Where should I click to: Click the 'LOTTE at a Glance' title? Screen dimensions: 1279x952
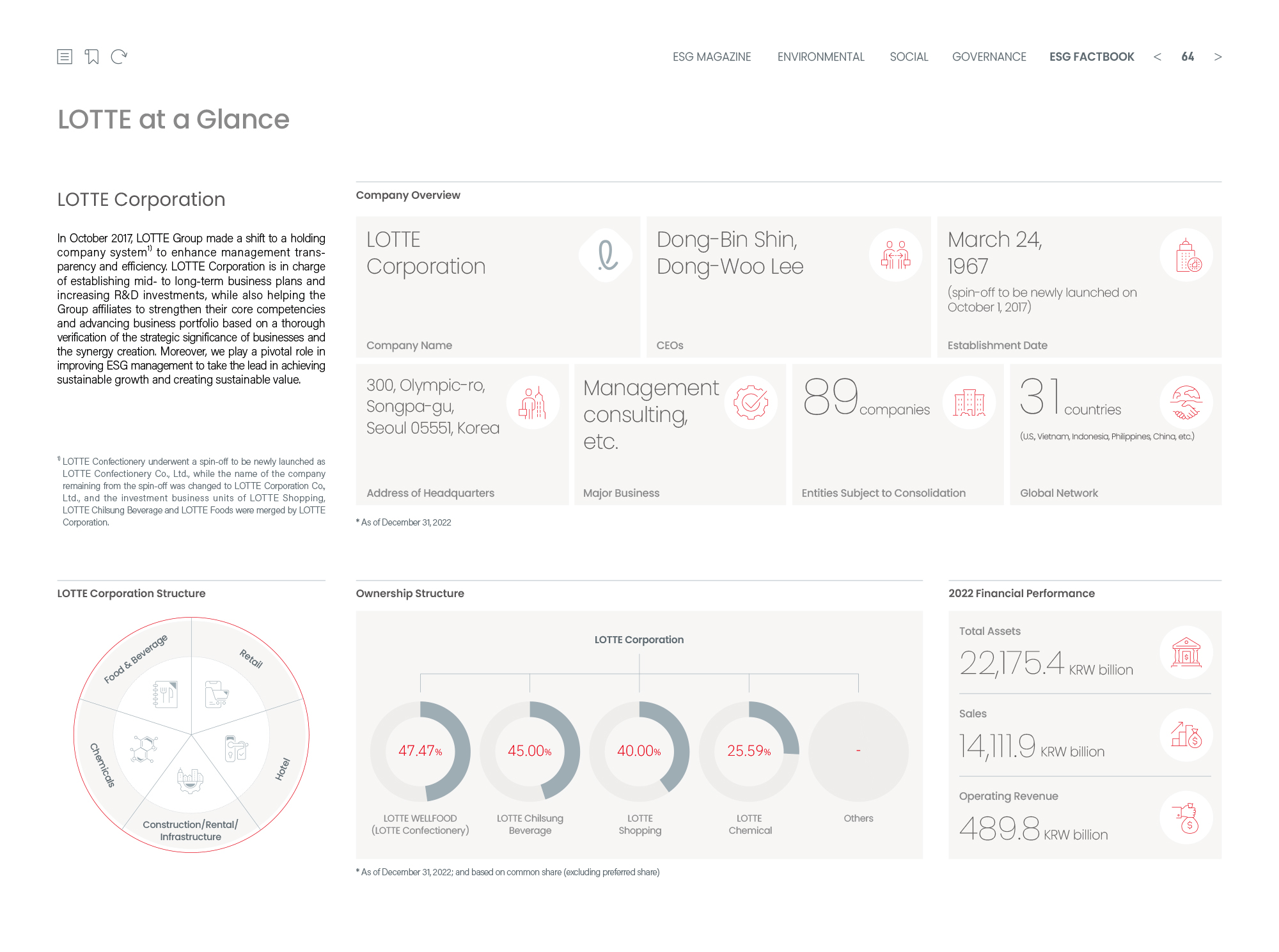173,120
